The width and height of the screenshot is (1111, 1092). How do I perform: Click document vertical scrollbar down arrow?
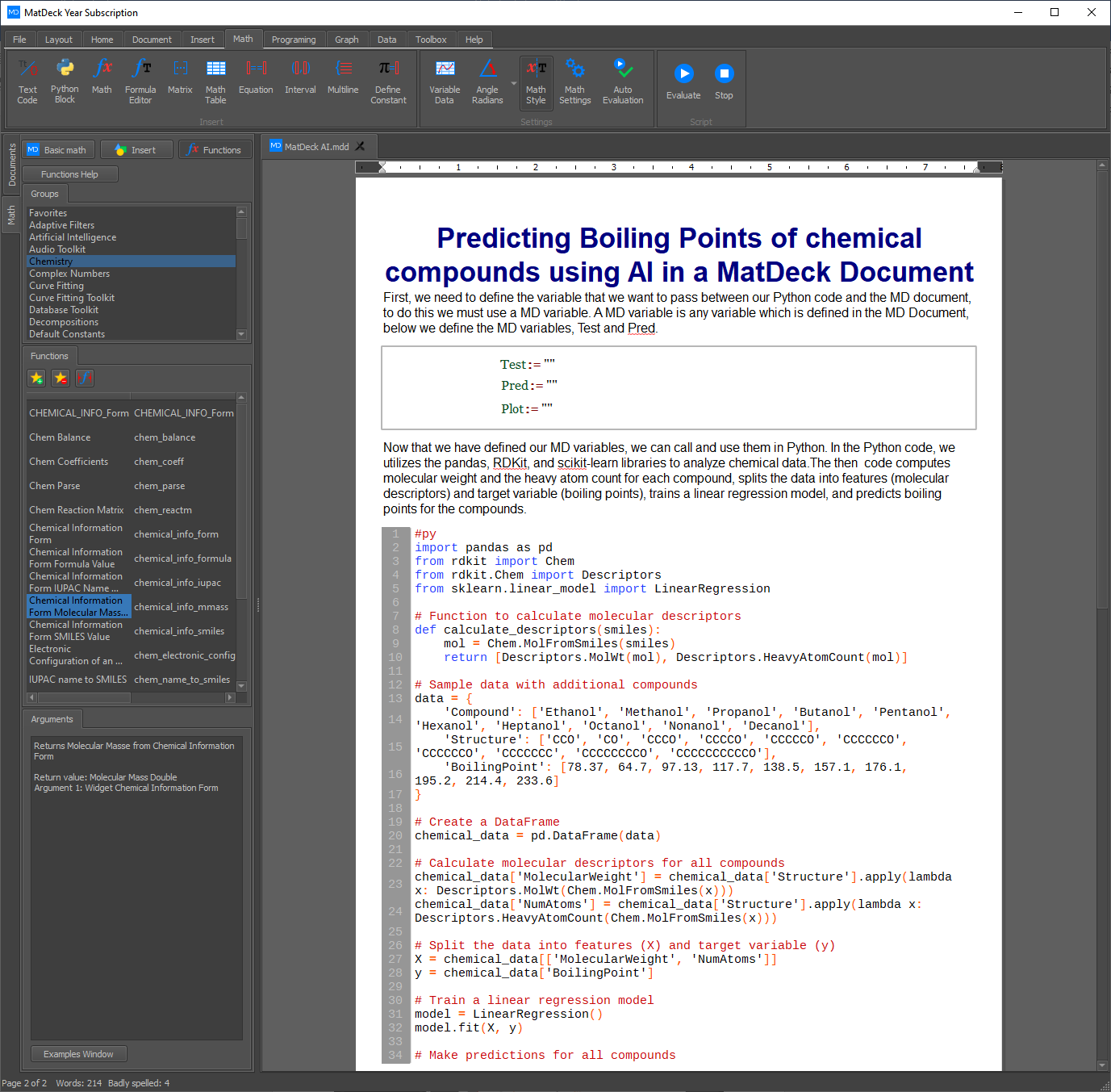point(1103,1065)
